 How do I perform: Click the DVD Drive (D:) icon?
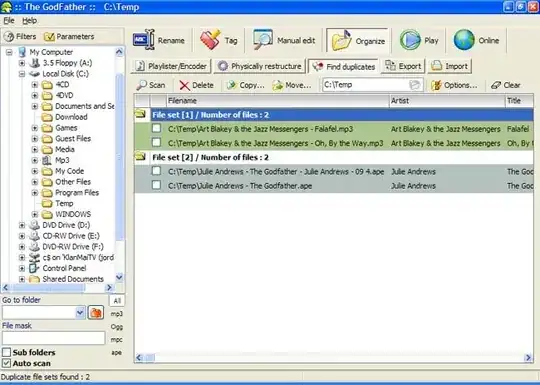click(34, 225)
